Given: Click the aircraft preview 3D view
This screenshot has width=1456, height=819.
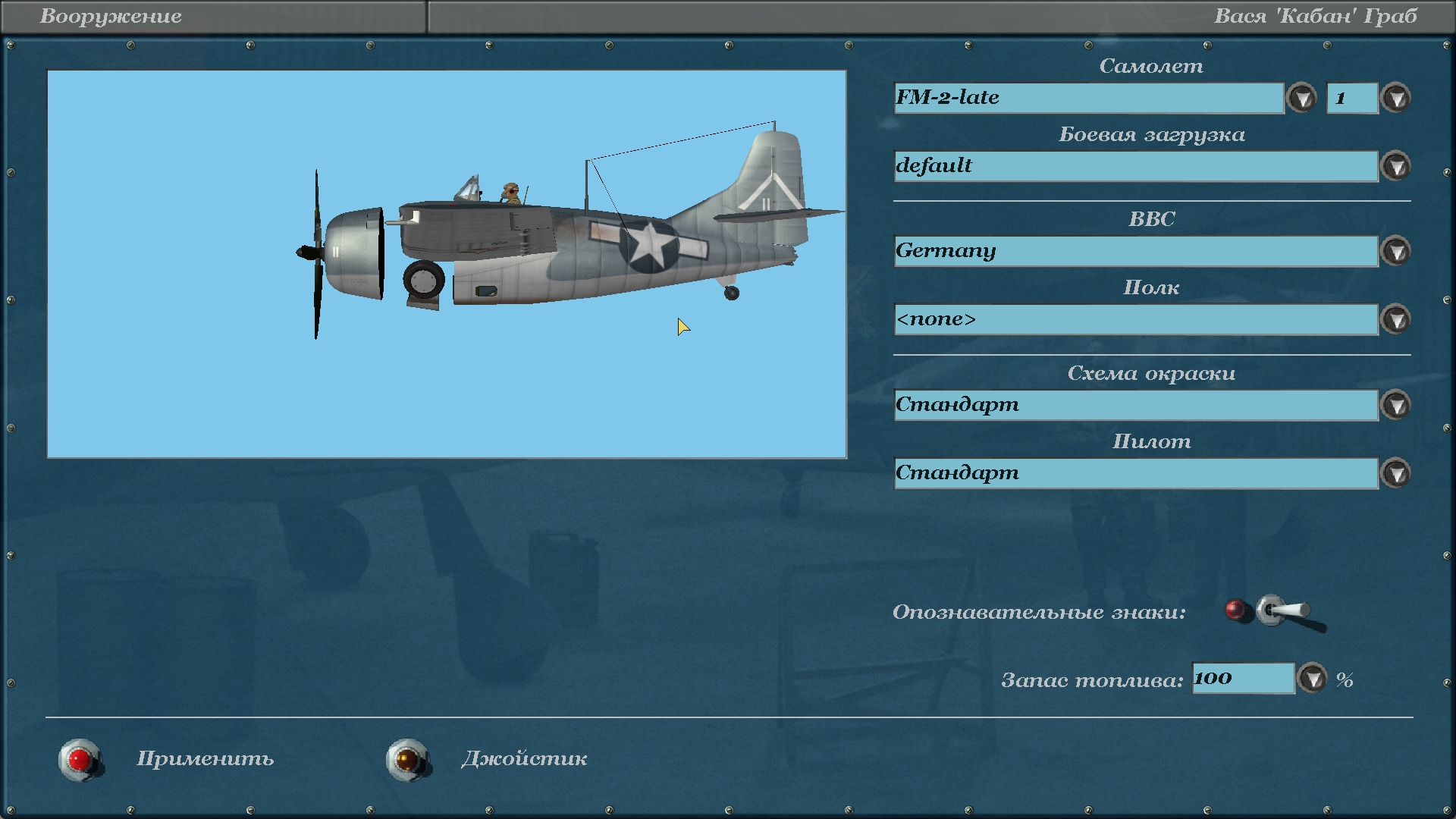Looking at the screenshot, I should point(447,264).
